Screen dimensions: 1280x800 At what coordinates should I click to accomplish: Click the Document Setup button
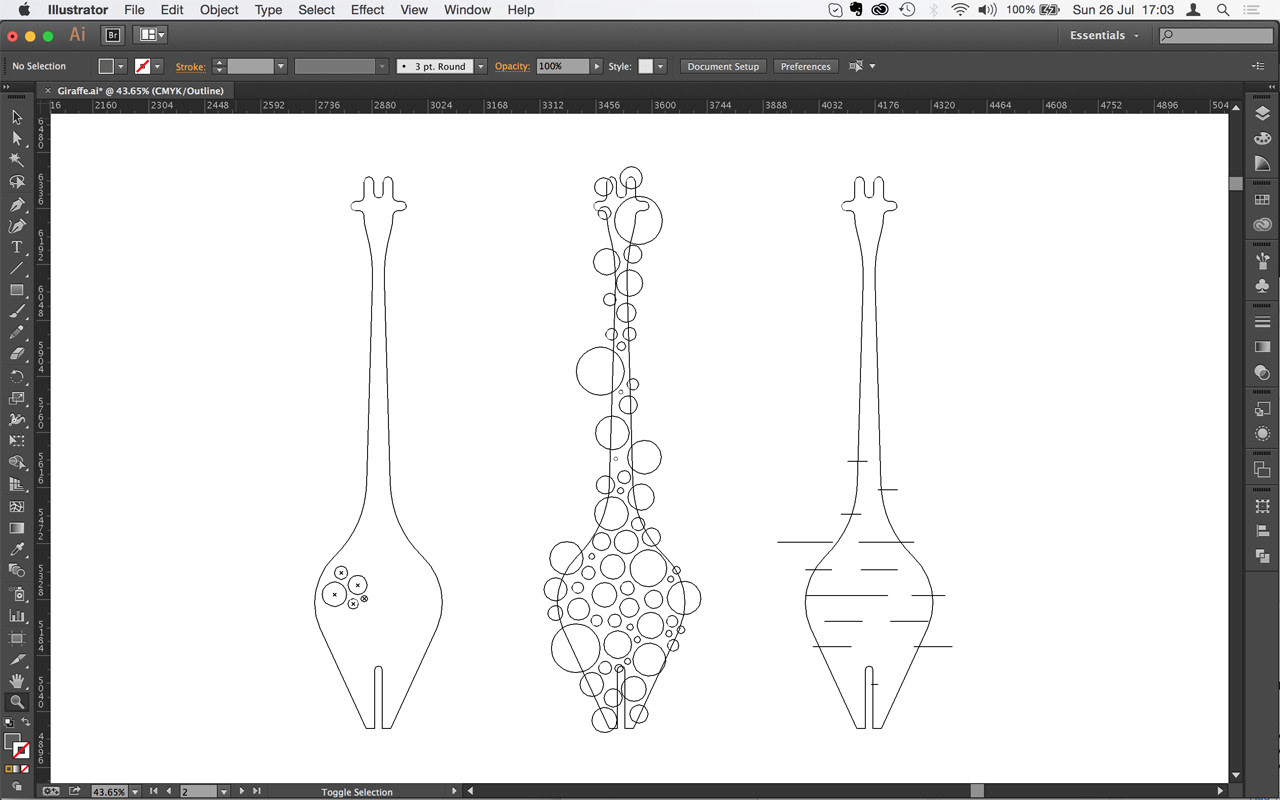[x=723, y=66]
